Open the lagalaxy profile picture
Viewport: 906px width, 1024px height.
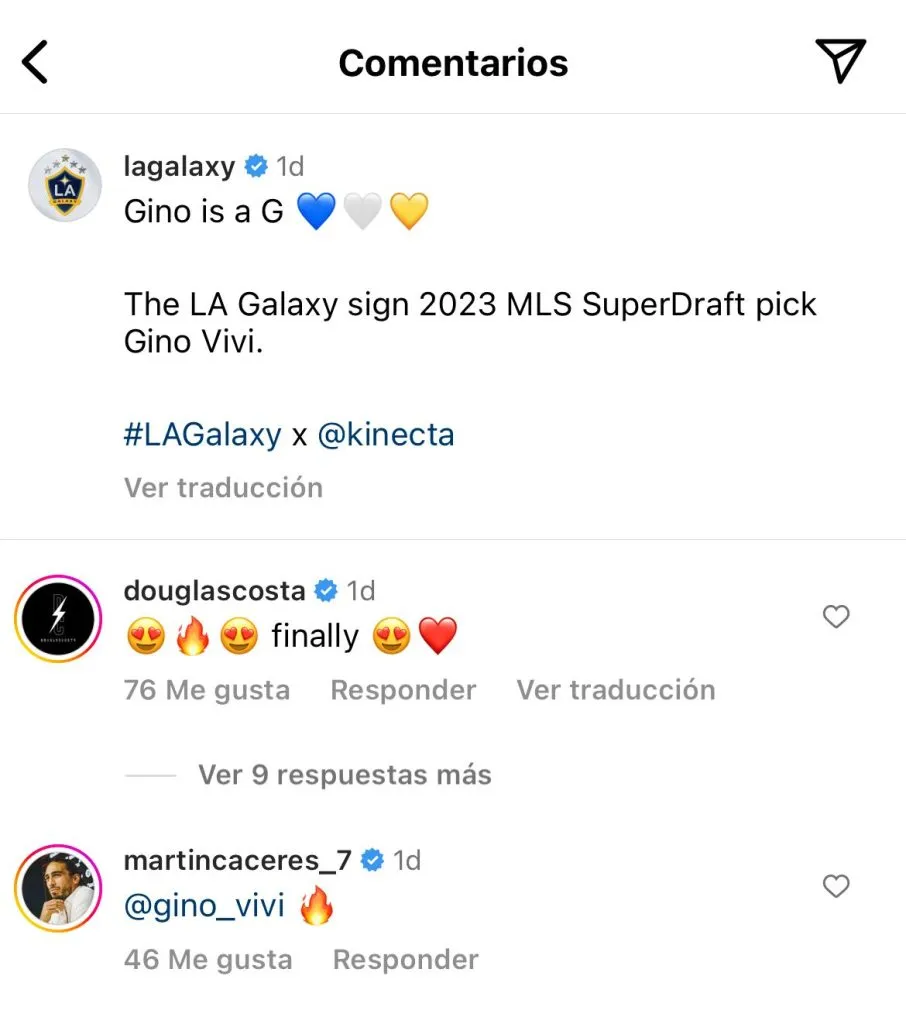(x=64, y=185)
